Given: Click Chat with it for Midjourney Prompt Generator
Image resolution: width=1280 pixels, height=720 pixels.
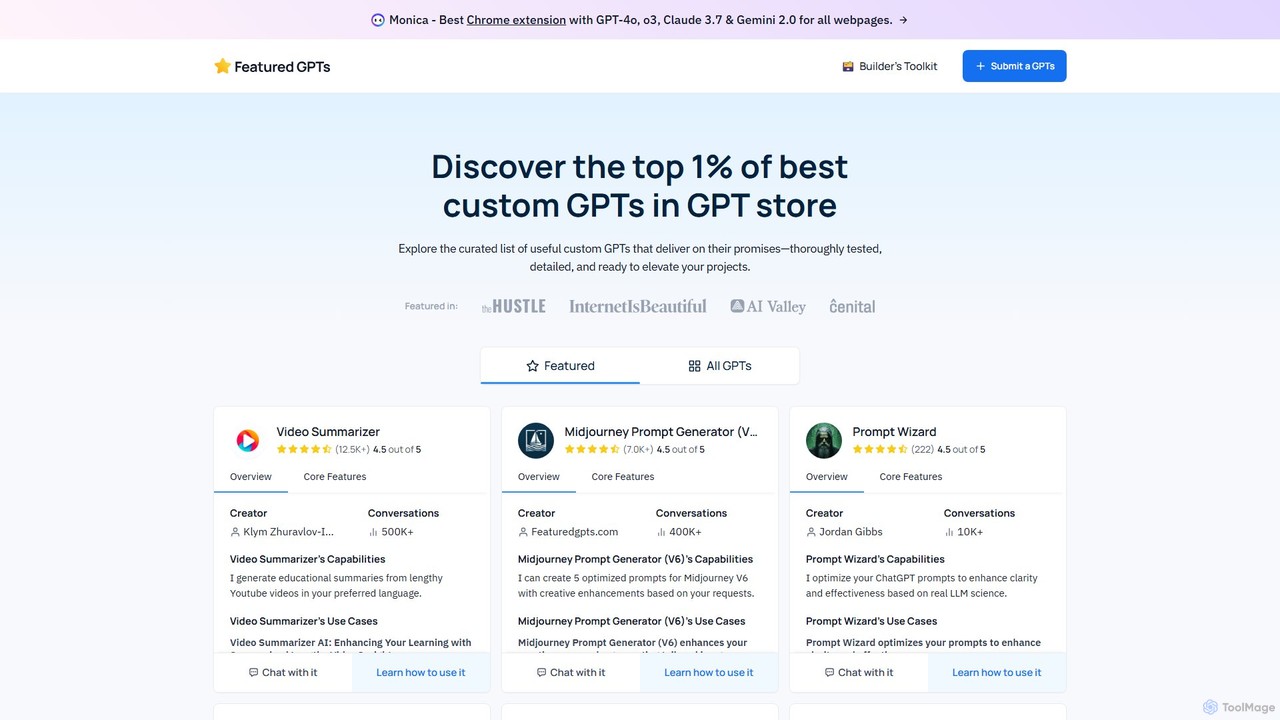Looking at the screenshot, I should (x=571, y=673).
